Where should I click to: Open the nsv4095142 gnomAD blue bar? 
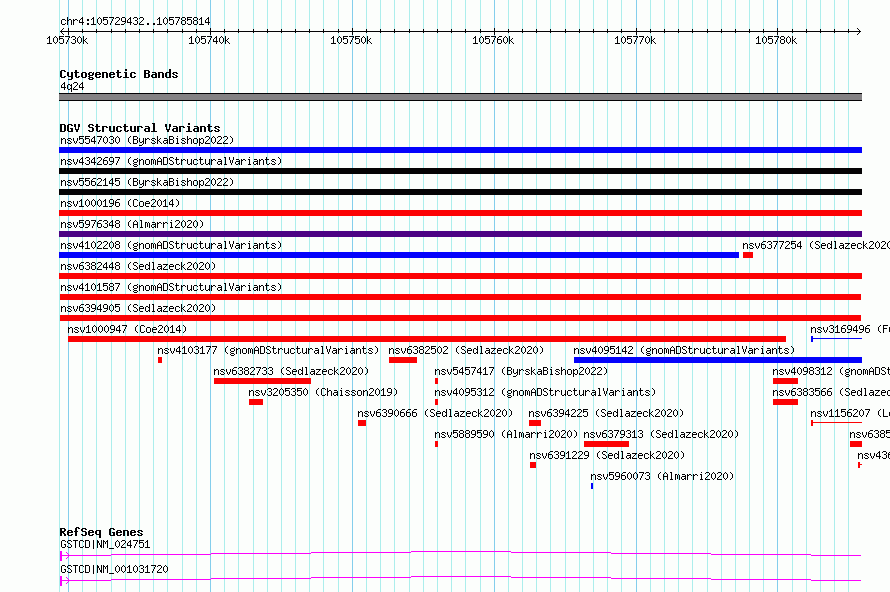click(x=718, y=360)
